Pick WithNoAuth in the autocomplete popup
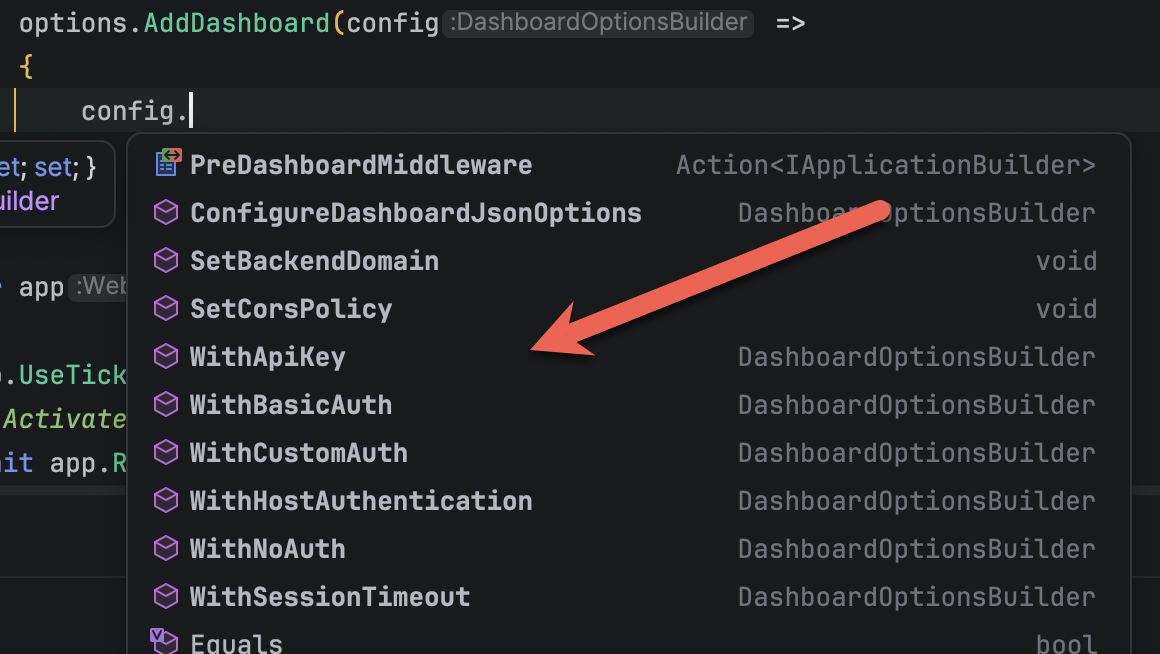Image resolution: width=1160 pixels, height=654 pixels. point(267,549)
